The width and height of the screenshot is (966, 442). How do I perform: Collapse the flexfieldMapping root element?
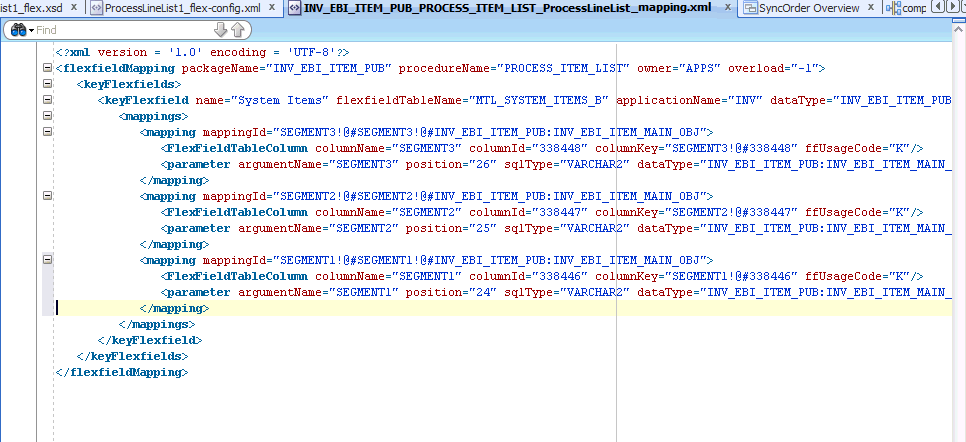(47, 68)
